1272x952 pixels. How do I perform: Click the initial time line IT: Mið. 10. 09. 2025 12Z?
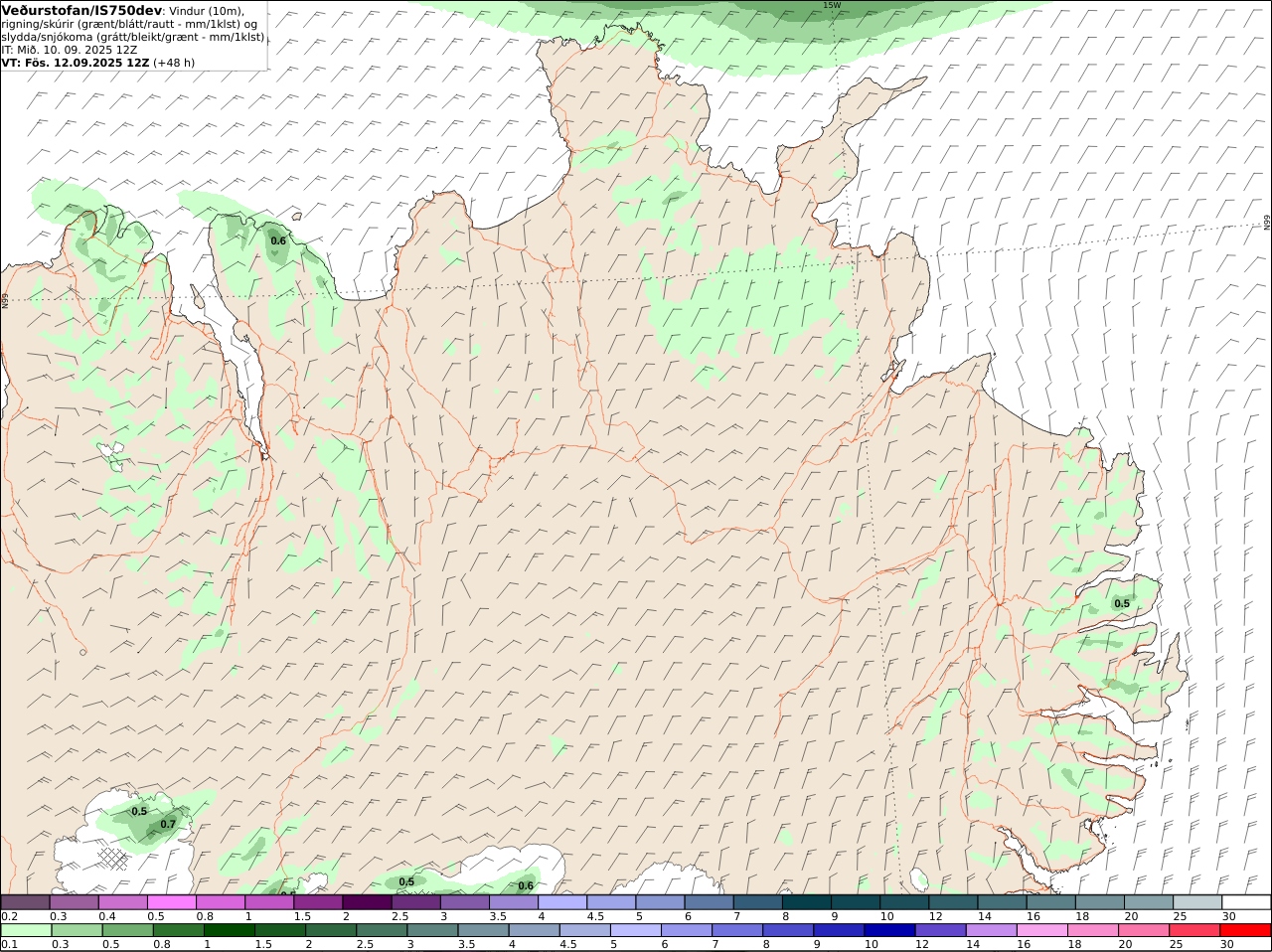pyautogui.click(x=70, y=49)
